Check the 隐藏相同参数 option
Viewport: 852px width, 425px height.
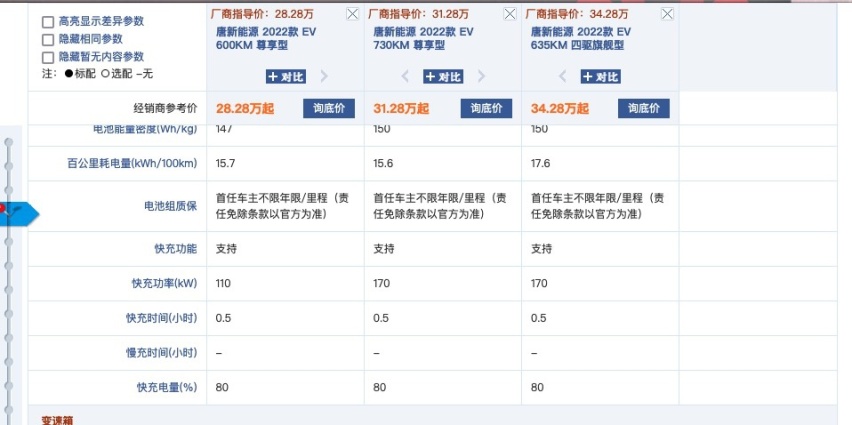[x=48, y=40]
